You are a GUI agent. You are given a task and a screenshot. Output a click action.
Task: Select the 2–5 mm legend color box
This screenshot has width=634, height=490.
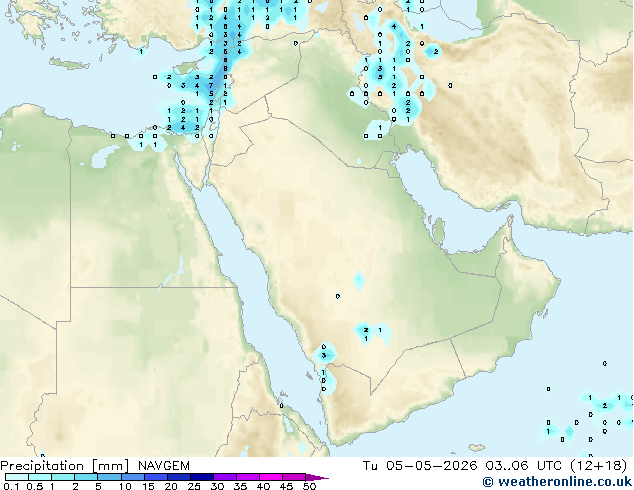tap(86, 477)
